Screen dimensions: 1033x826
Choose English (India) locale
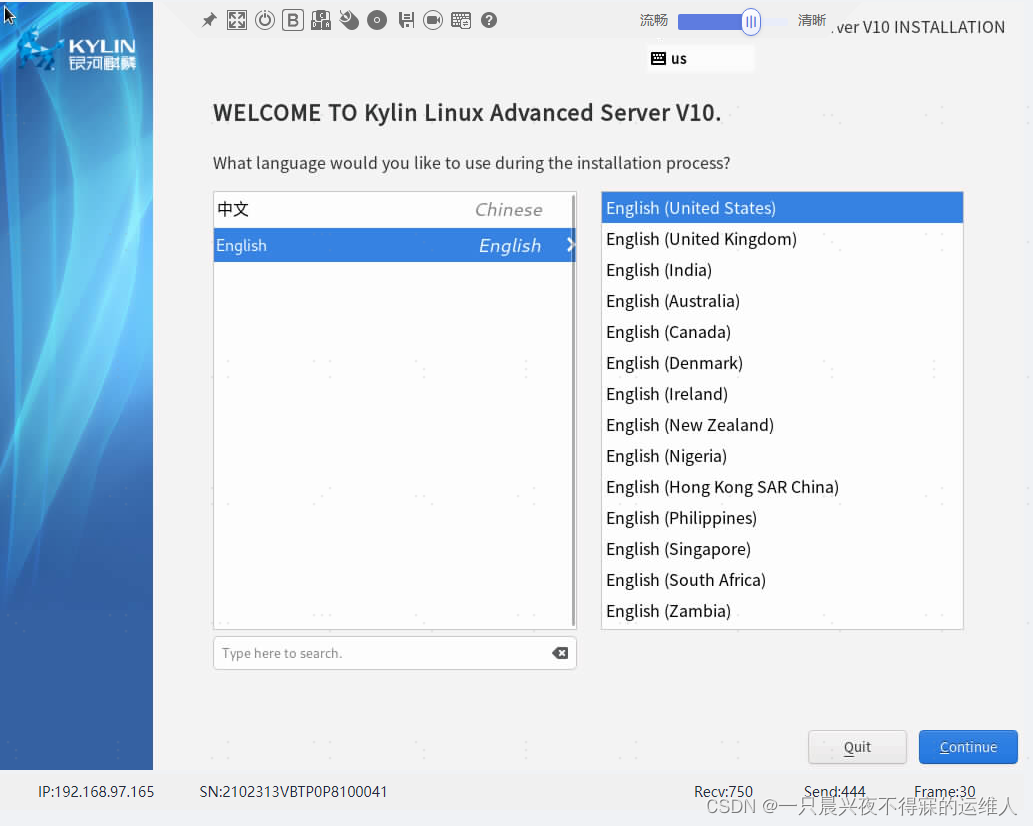(x=782, y=270)
